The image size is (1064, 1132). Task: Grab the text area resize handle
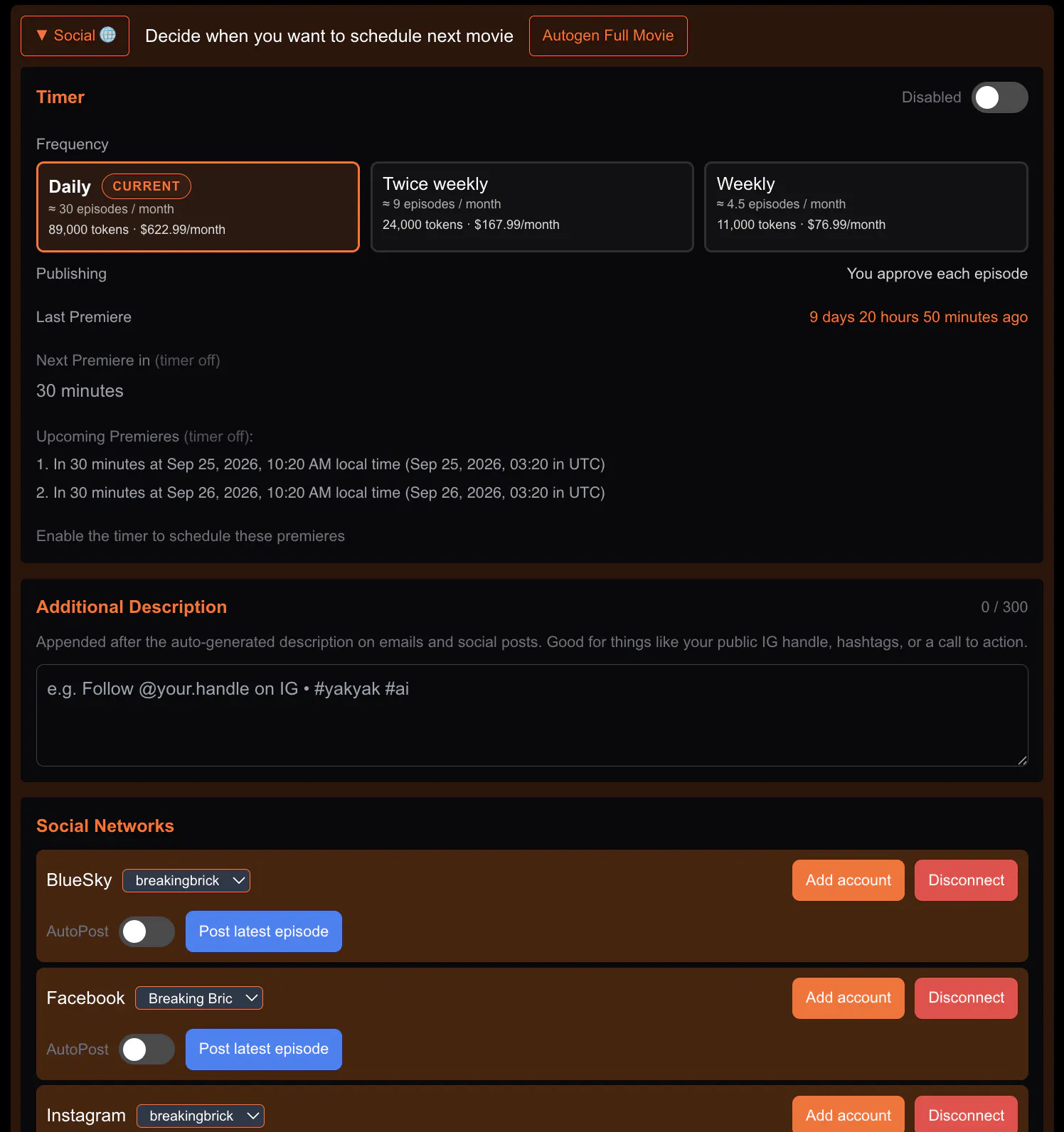(1022, 760)
